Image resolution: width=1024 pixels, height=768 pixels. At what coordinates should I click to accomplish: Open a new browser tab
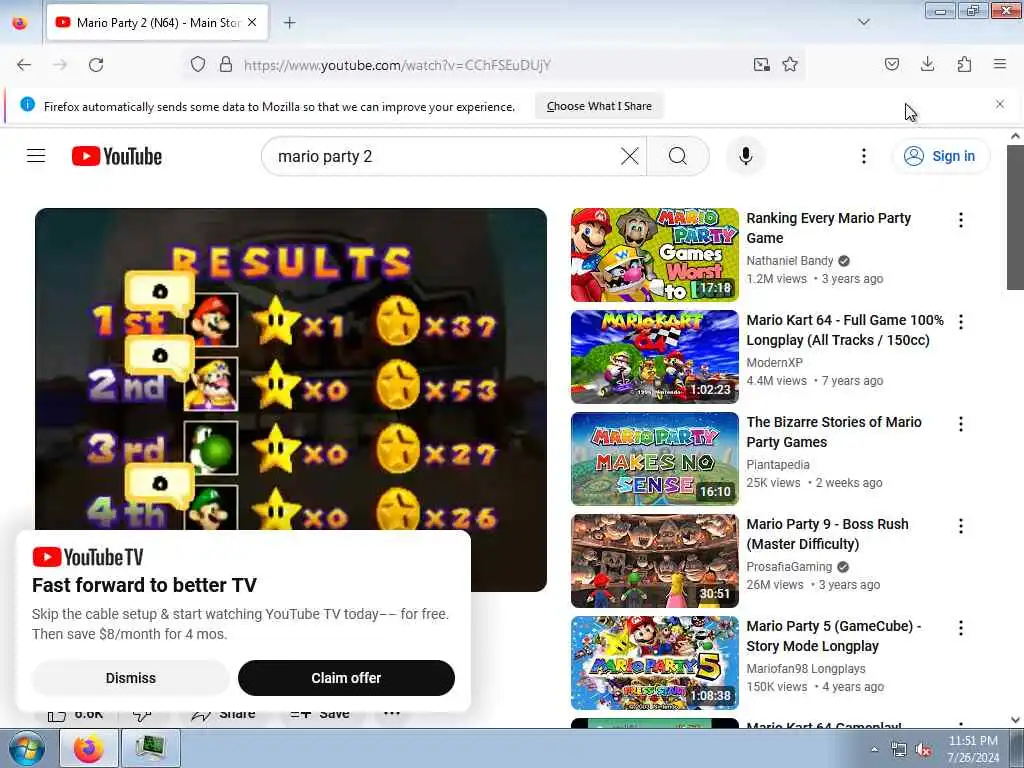coord(289,23)
